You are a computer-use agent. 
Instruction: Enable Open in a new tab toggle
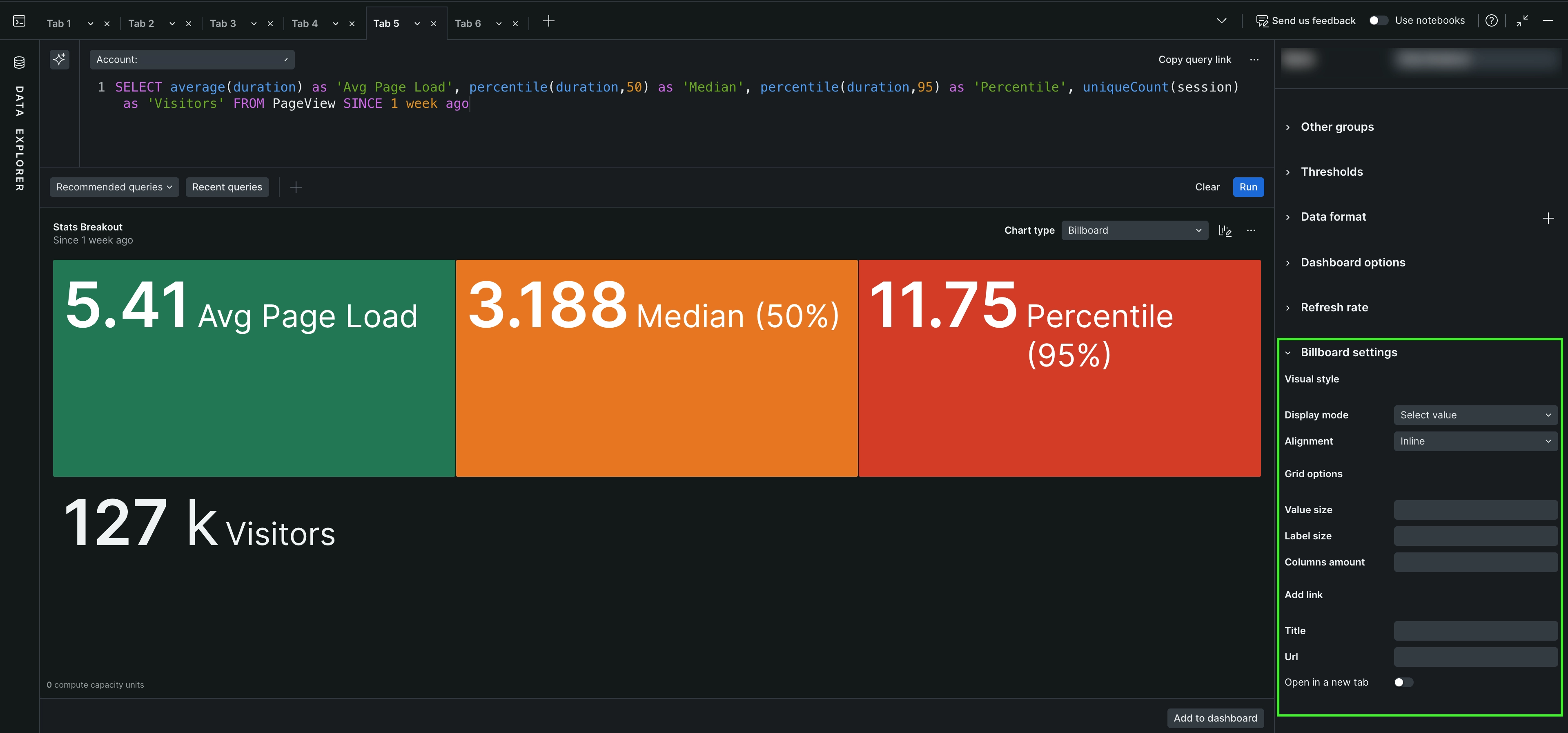point(1403,682)
